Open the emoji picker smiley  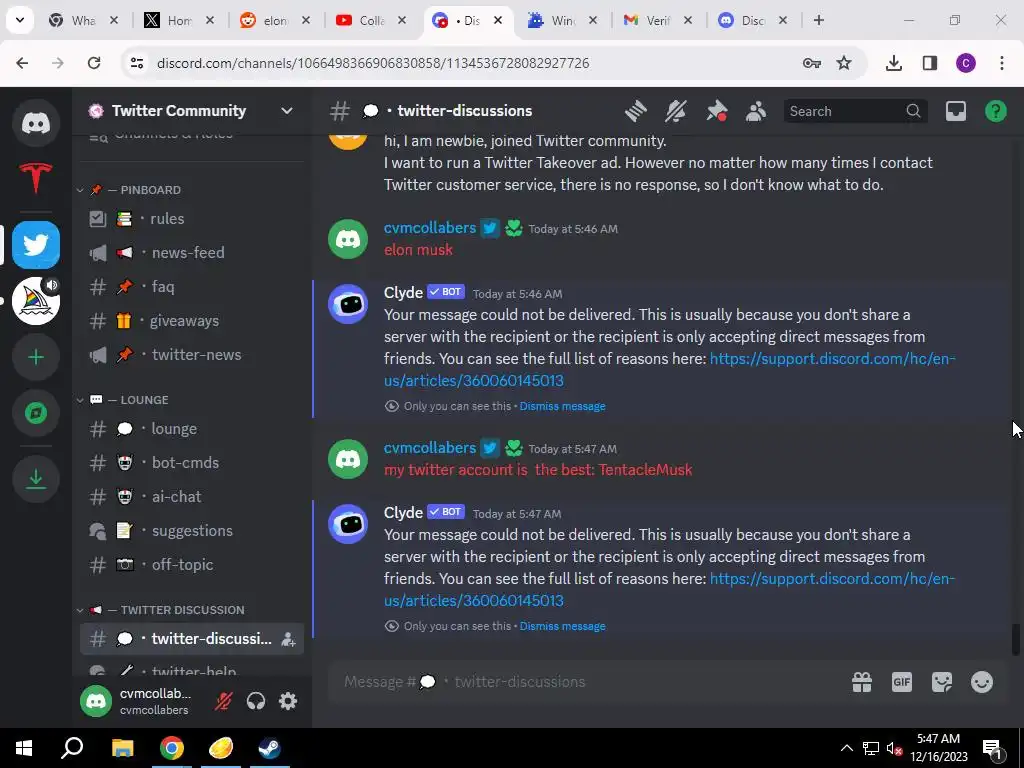tap(982, 682)
